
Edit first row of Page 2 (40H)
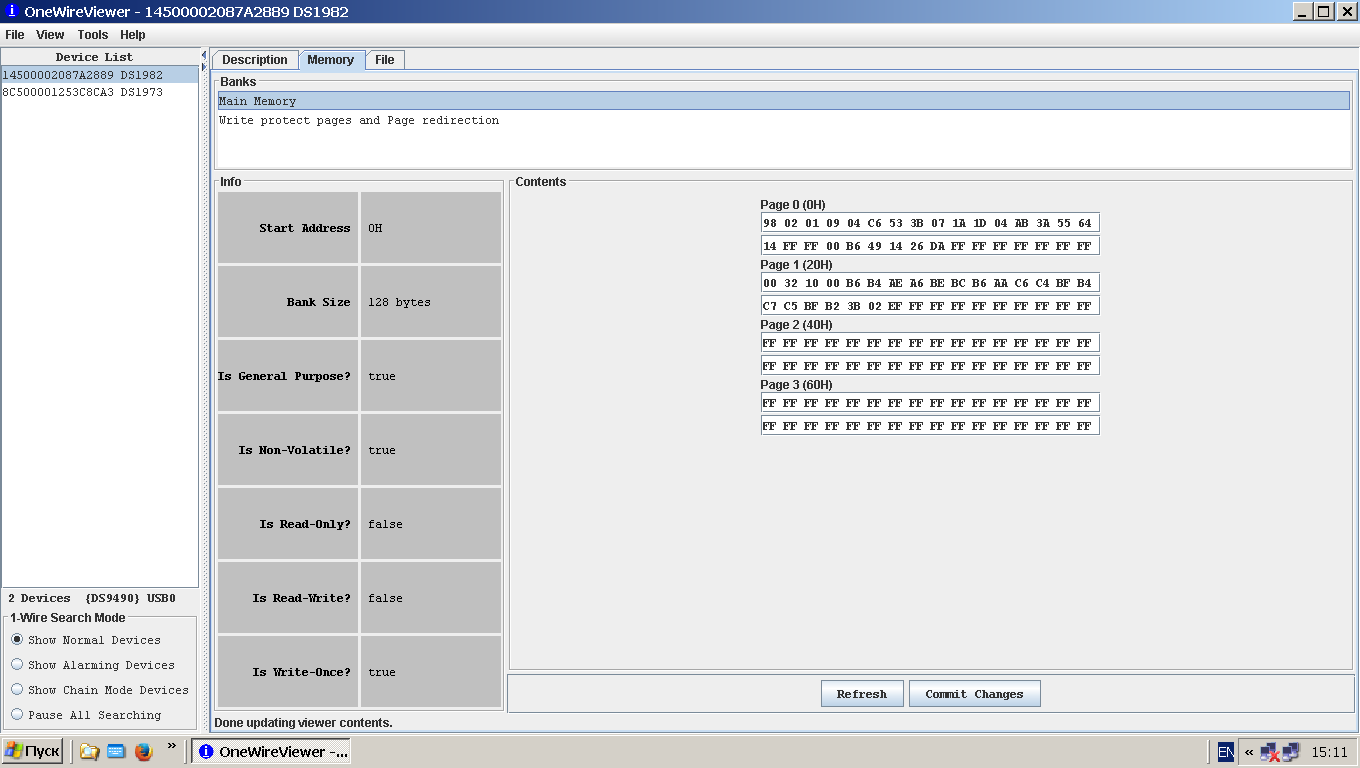(x=930, y=343)
